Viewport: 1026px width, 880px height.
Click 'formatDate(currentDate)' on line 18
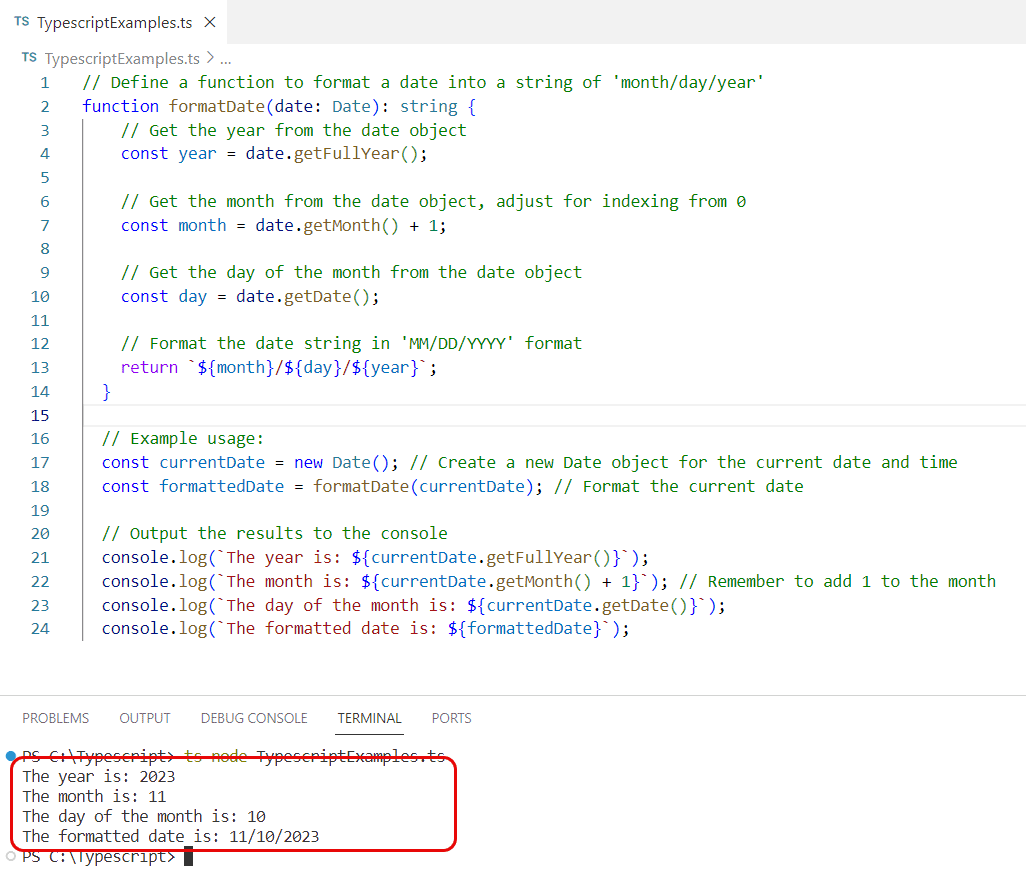[x=423, y=487]
